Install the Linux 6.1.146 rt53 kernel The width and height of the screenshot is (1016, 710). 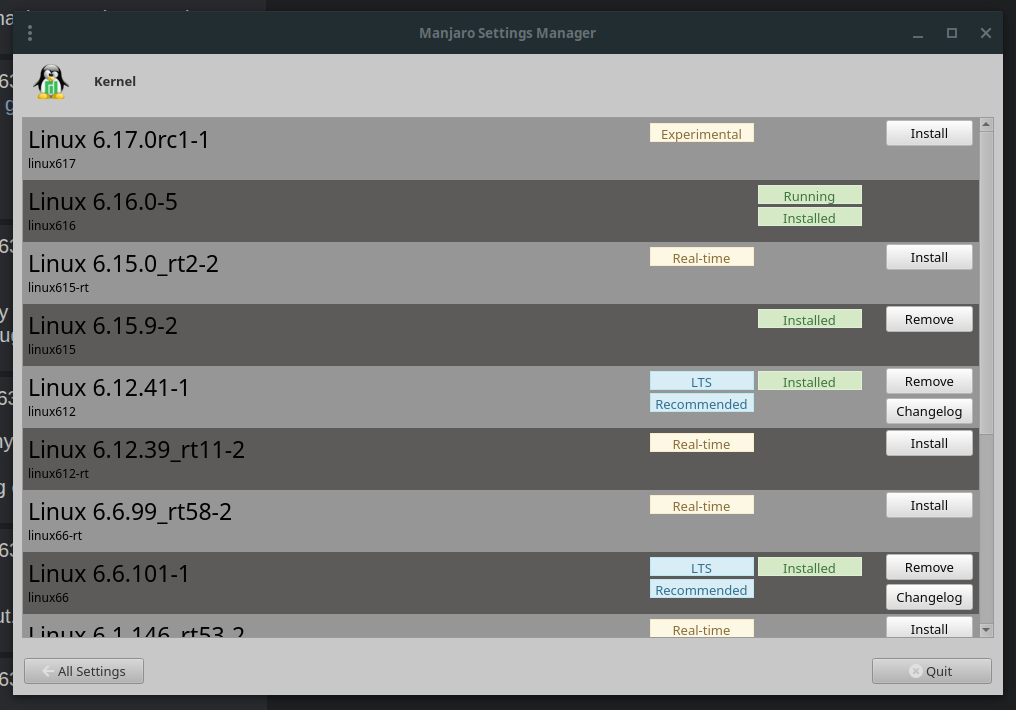929,627
